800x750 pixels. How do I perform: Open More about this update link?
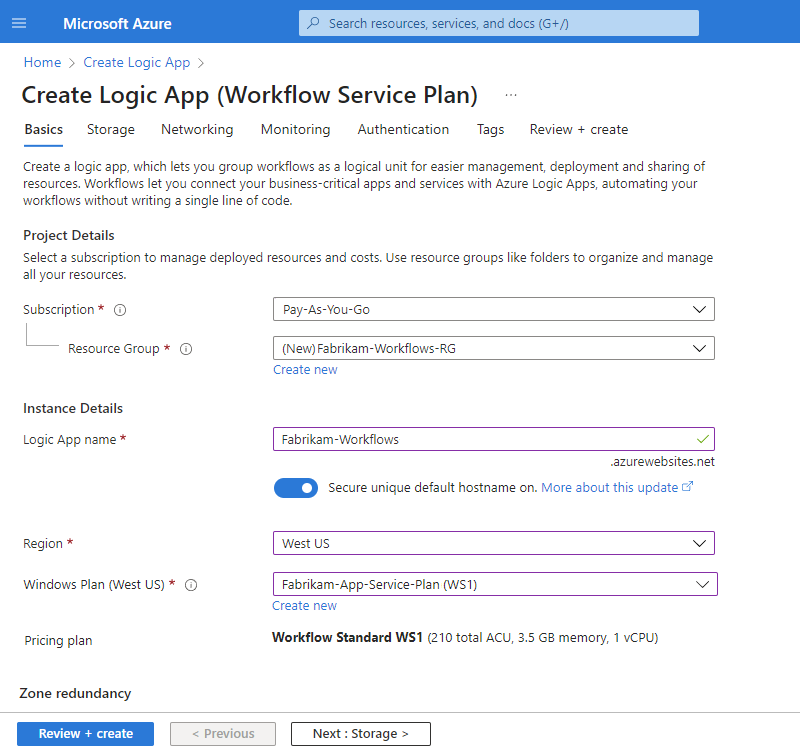(x=610, y=488)
